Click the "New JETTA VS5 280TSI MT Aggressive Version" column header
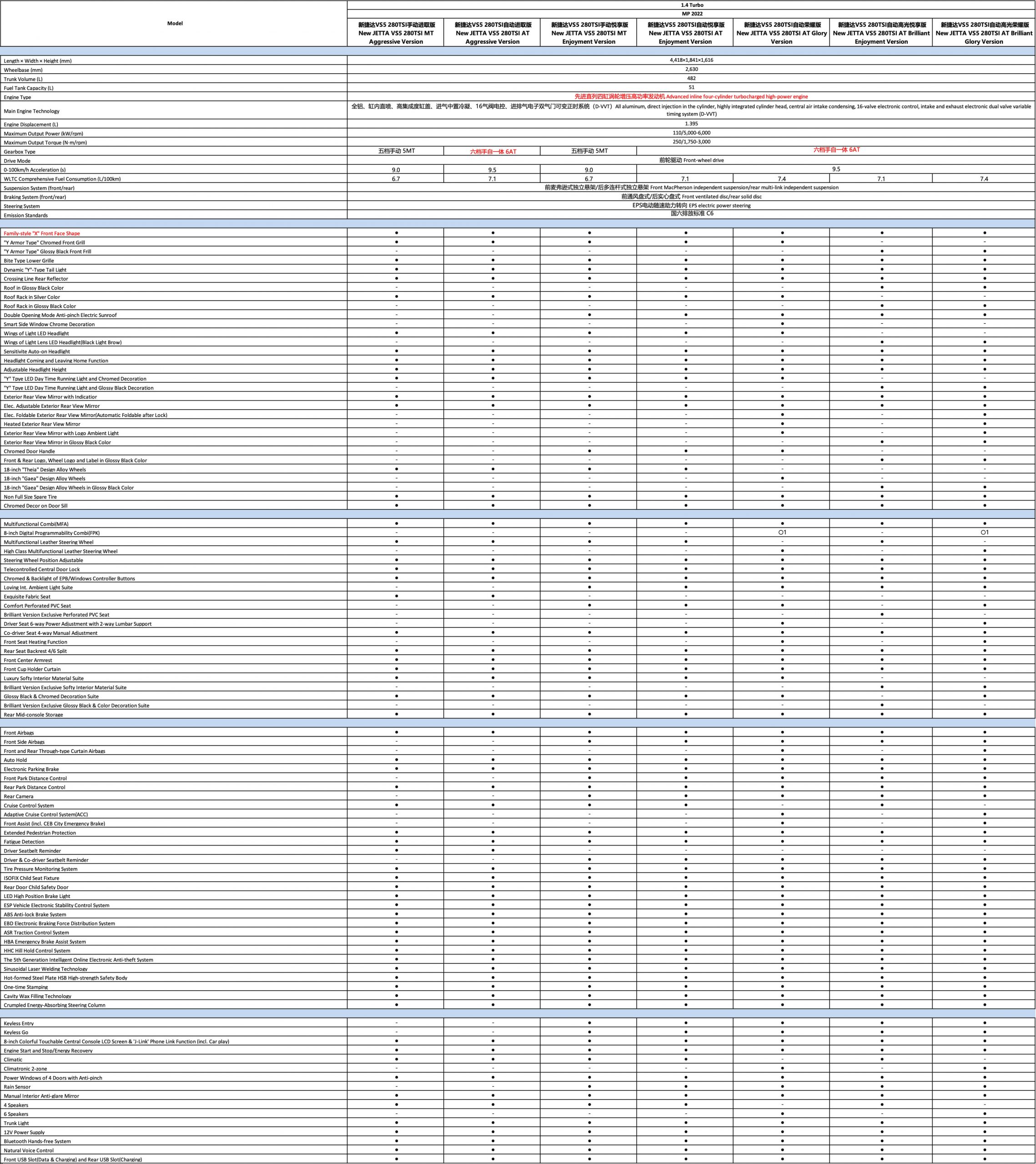Image resolution: width=1036 pixels, height=1164 pixels. click(x=396, y=33)
